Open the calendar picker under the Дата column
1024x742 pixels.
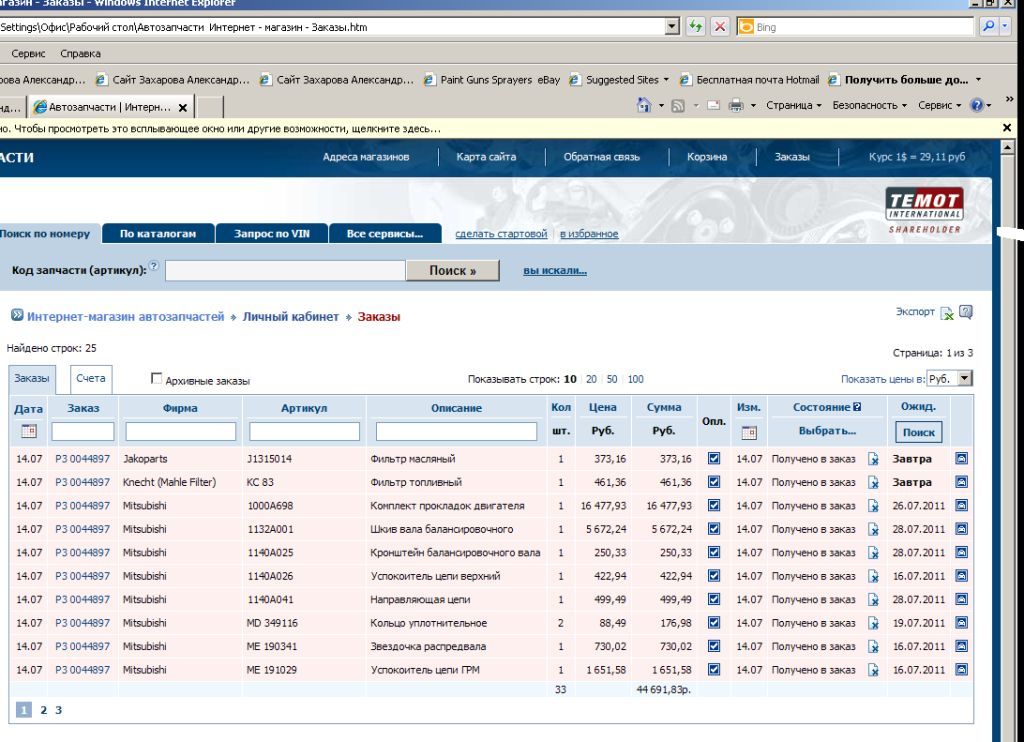(x=28, y=432)
